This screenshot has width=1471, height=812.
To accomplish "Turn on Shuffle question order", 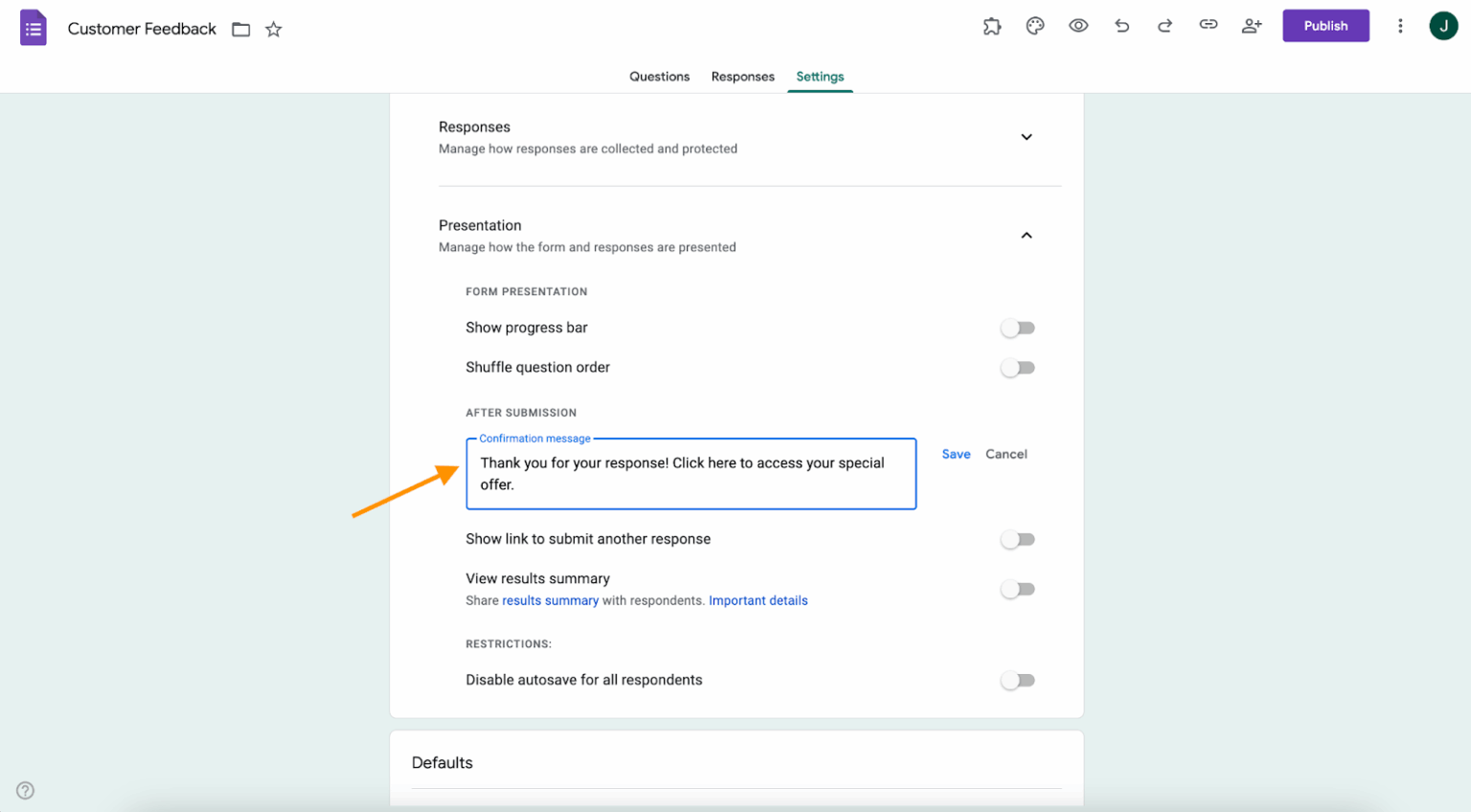I will pyautogui.click(x=1017, y=368).
